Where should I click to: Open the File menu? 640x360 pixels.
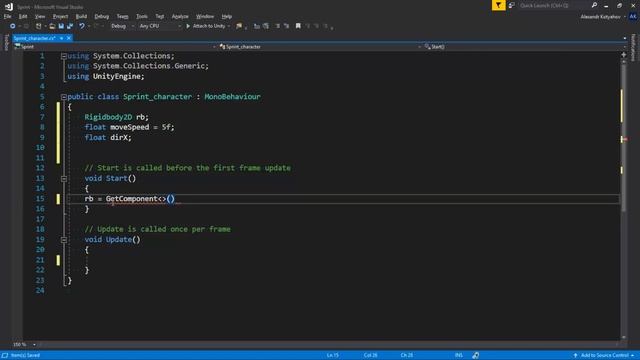[x=7, y=16]
